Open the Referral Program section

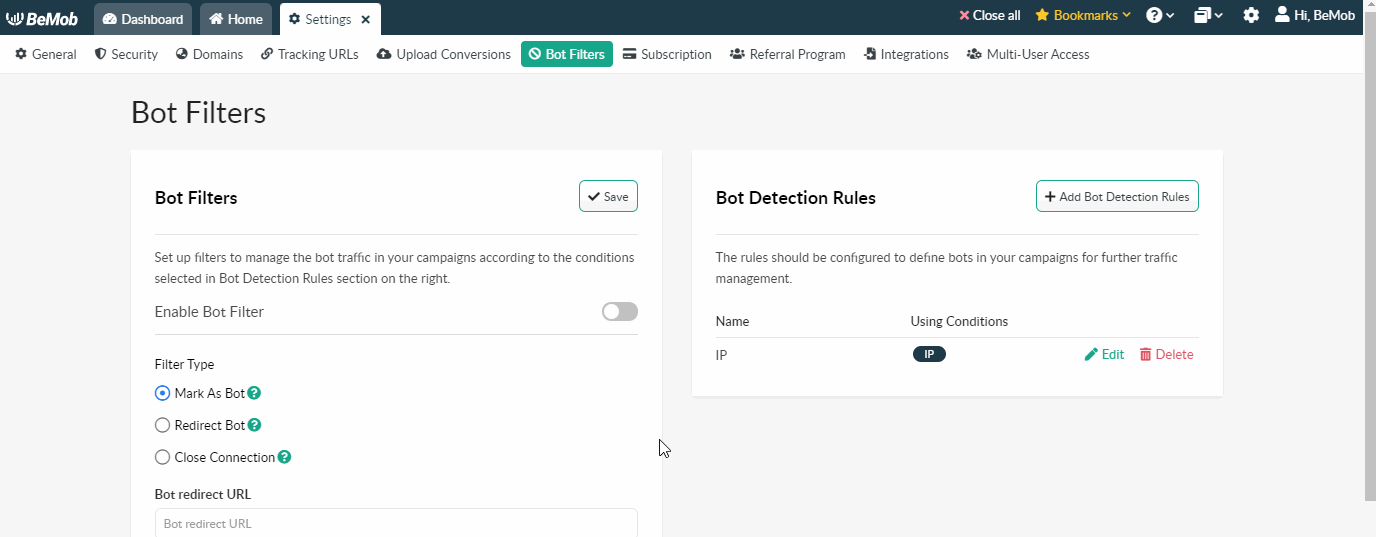pos(788,54)
